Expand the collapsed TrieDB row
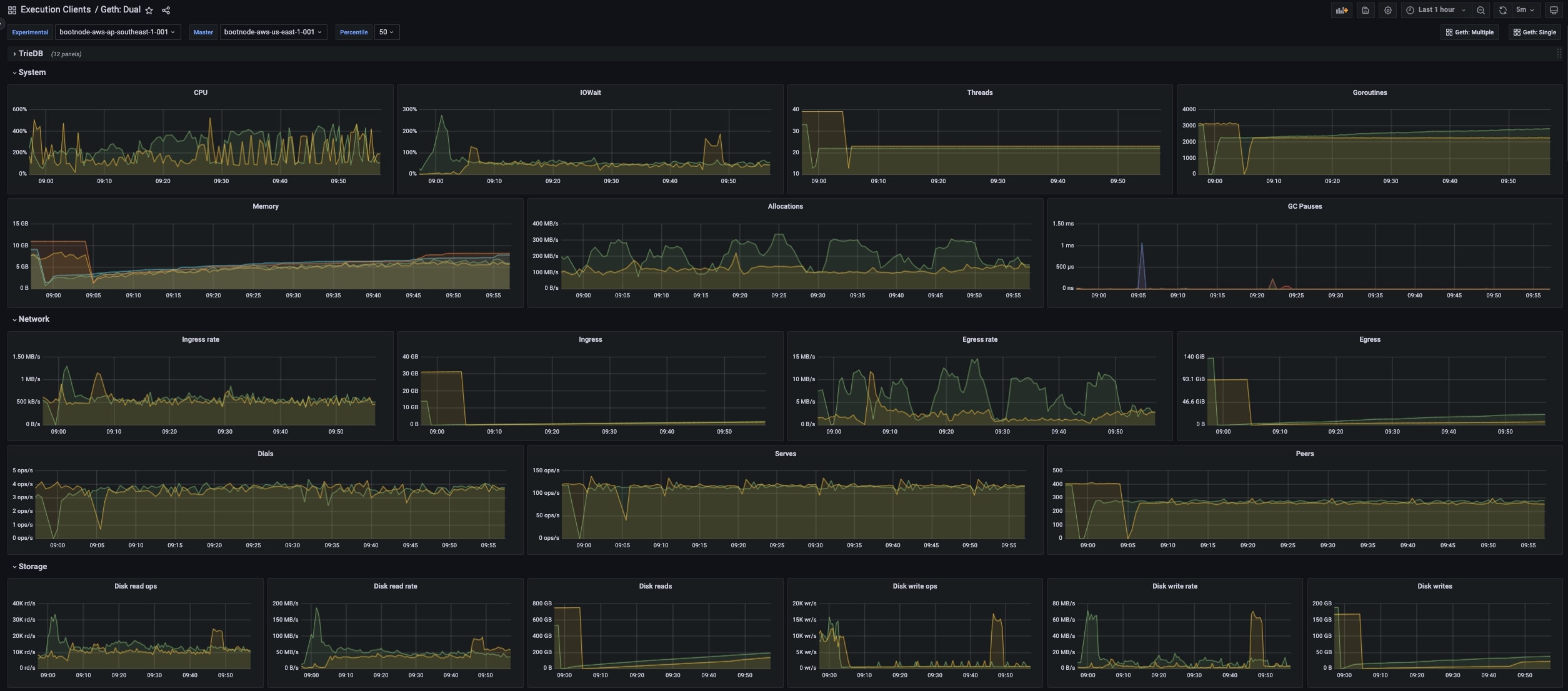 [x=30, y=54]
